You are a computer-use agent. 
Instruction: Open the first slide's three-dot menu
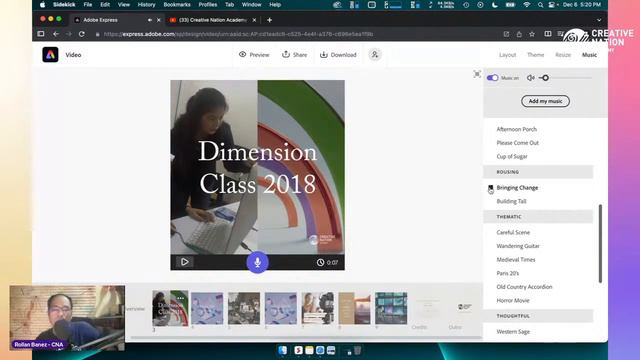point(181,298)
